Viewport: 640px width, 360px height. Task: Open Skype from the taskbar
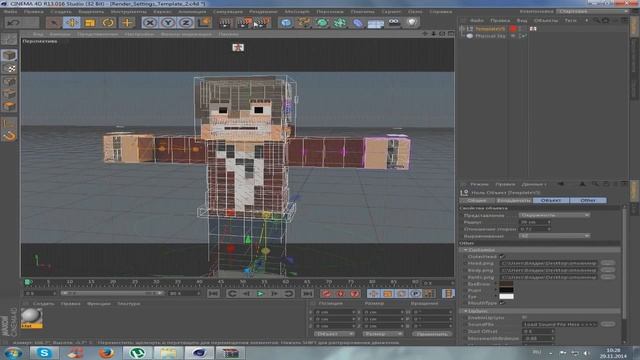pyautogui.click(x=44, y=353)
